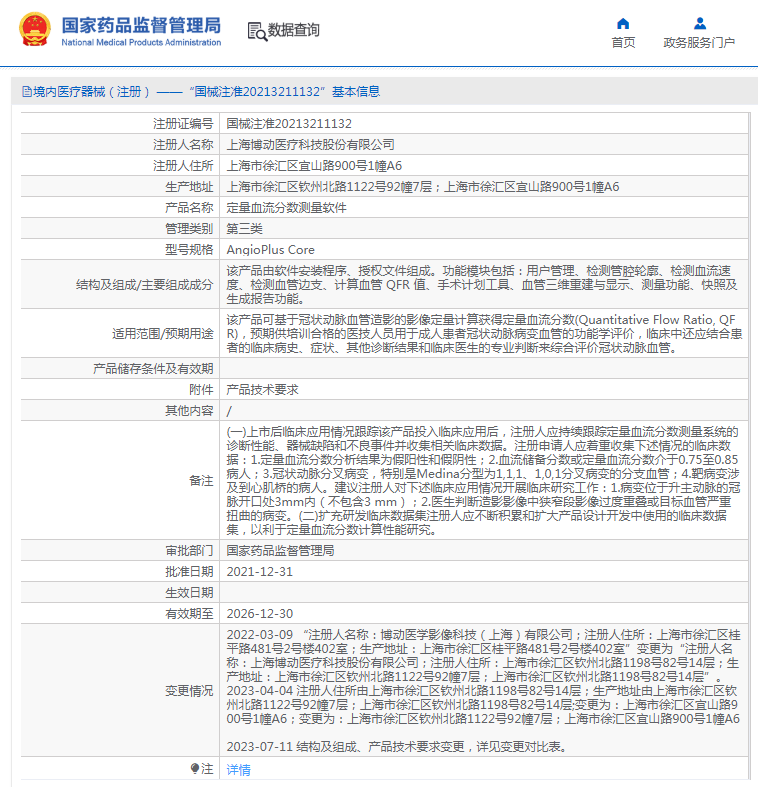Click the 变更情况 label

(189, 691)
